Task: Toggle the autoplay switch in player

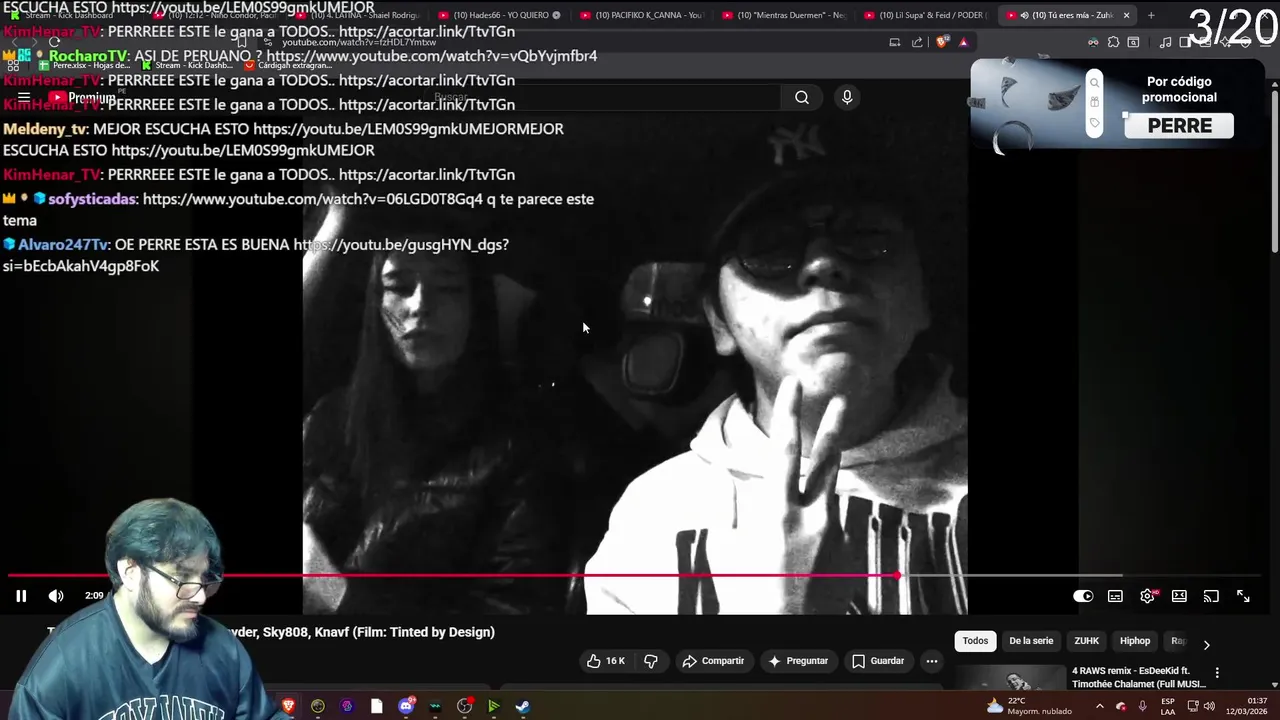Action: [x=1083, y=596]
